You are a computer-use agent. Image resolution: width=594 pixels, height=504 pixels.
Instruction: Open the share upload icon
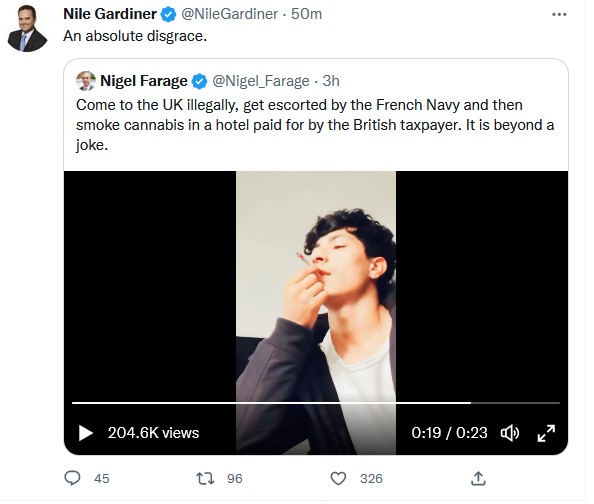coord(478,478)
